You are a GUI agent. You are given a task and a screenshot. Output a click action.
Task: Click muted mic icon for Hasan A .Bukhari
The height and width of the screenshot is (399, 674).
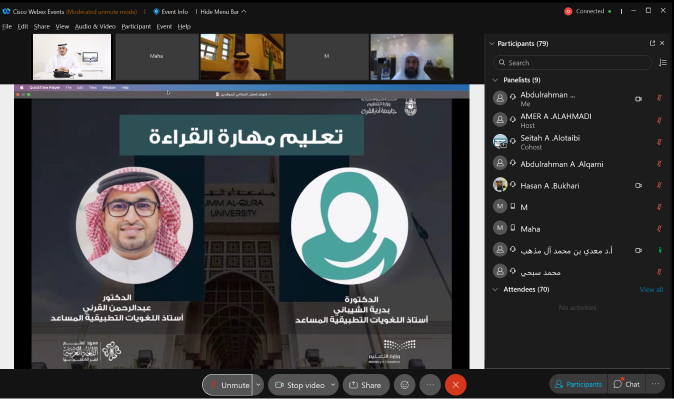click(x=659, y=185)
